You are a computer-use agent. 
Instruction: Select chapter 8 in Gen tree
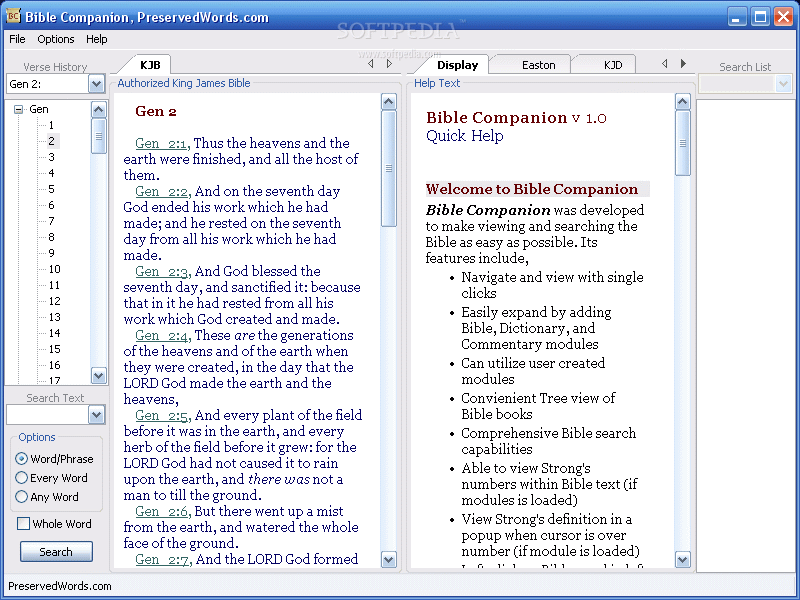(51, 237)
